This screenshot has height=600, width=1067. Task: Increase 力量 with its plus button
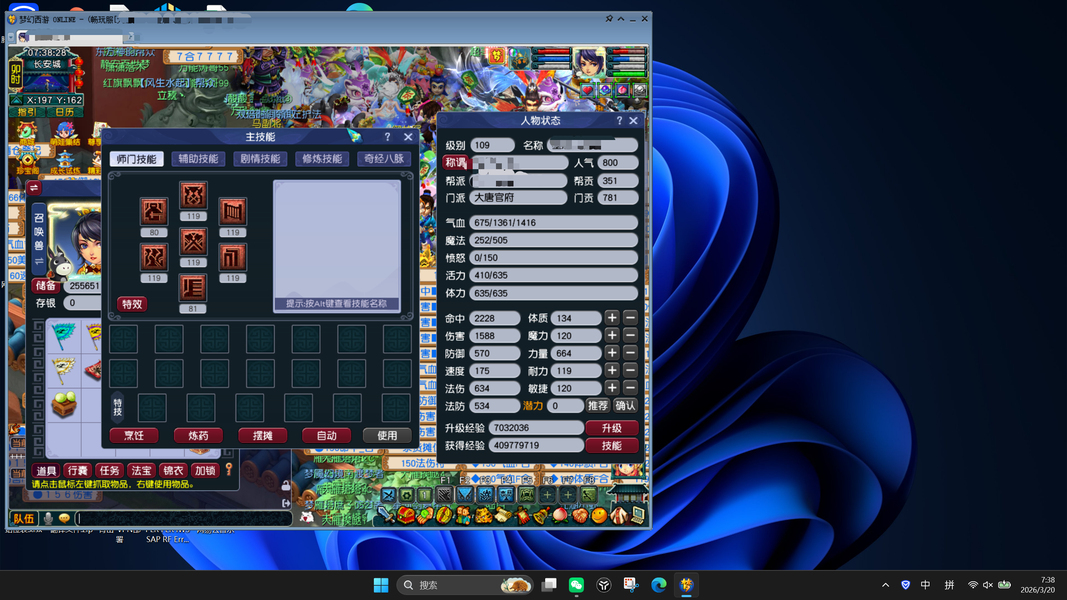(612, 353)
